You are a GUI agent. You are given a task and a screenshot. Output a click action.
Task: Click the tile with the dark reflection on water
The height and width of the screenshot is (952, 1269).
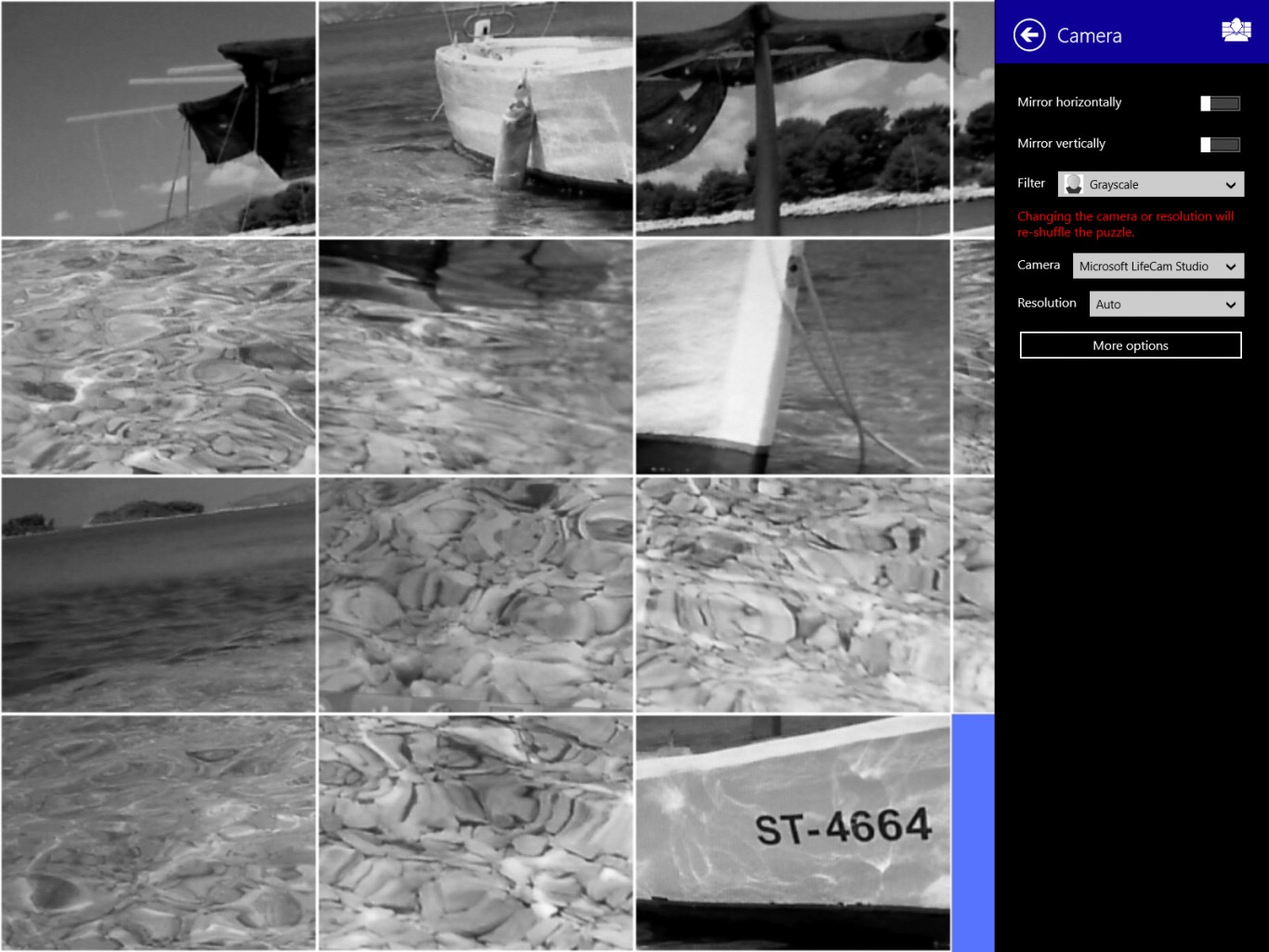click(x=476, y=357)
